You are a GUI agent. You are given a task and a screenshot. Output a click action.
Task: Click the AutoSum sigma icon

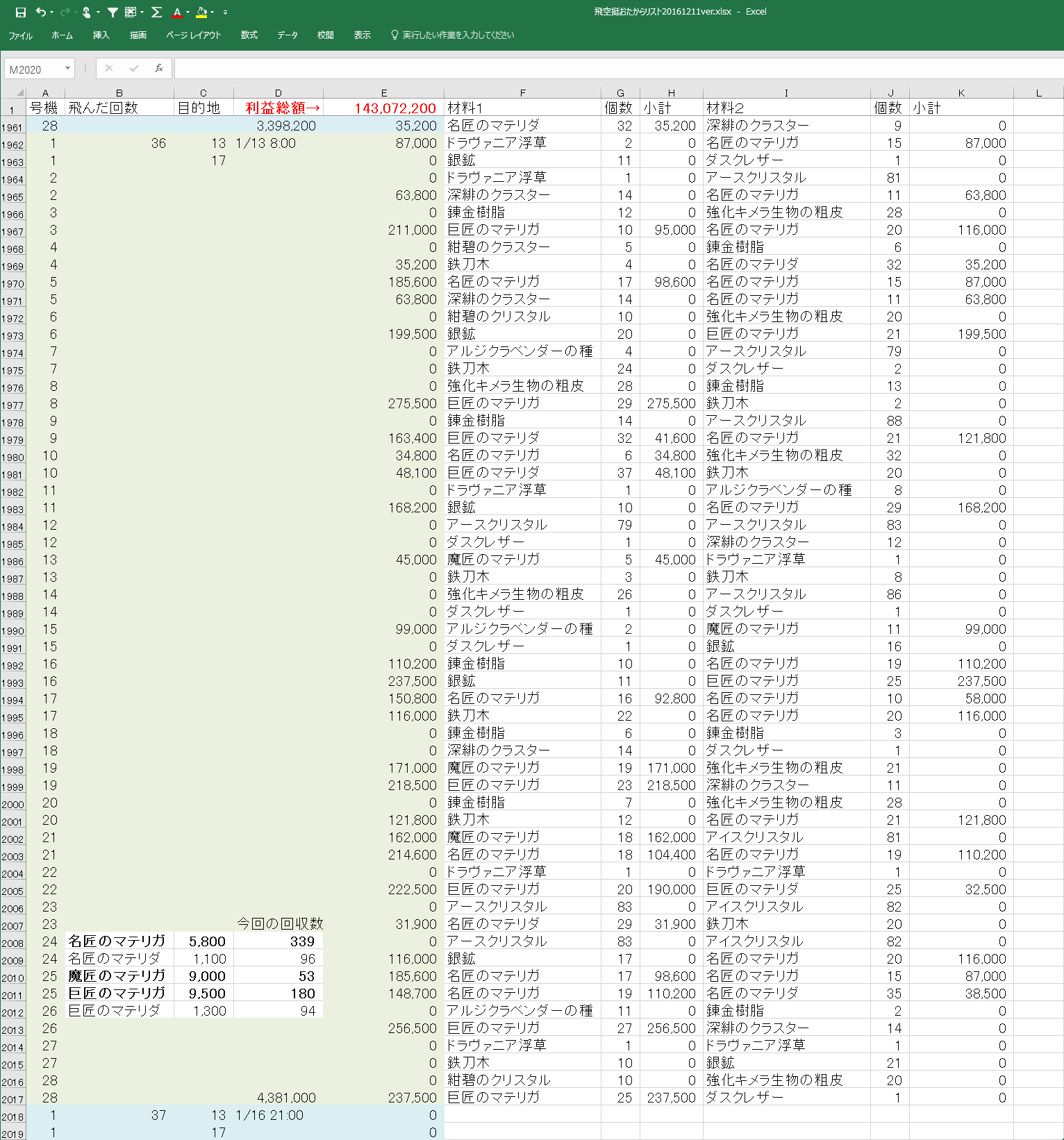pyautogui.click(x=157, y=12)
